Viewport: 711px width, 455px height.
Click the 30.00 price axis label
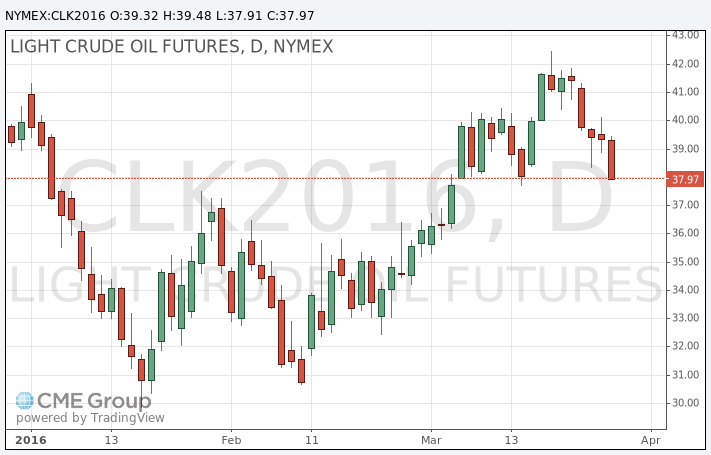click(x=685, y=403)
